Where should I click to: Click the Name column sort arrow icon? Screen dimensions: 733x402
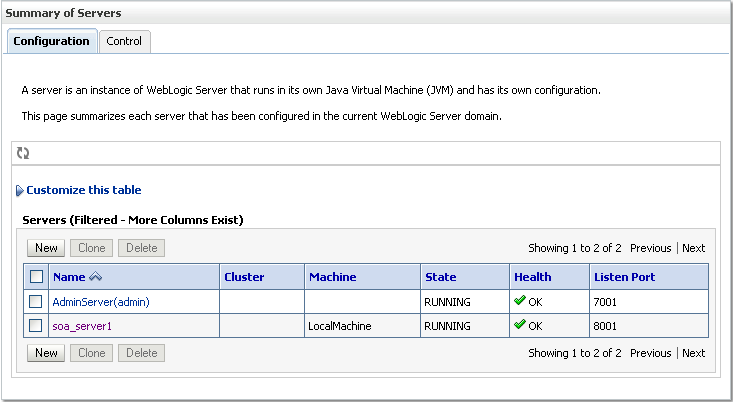pos(95,277)
